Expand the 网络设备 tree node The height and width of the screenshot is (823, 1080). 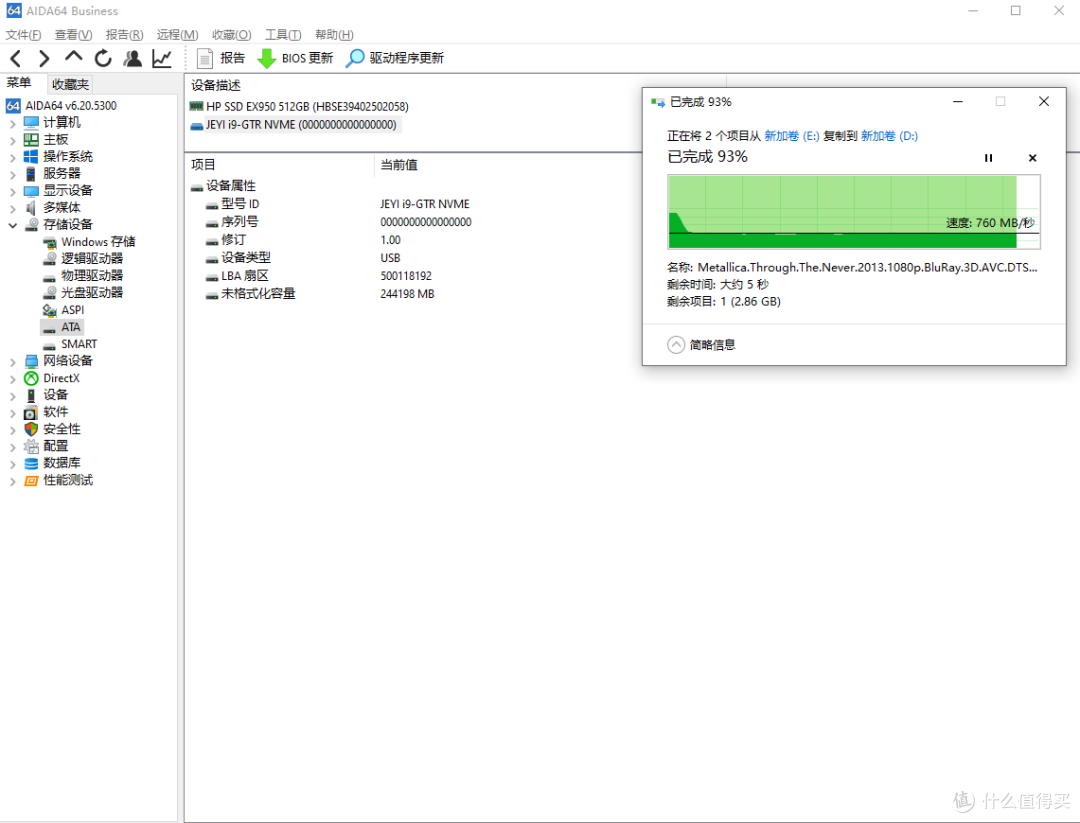click(x=12, y=362)
